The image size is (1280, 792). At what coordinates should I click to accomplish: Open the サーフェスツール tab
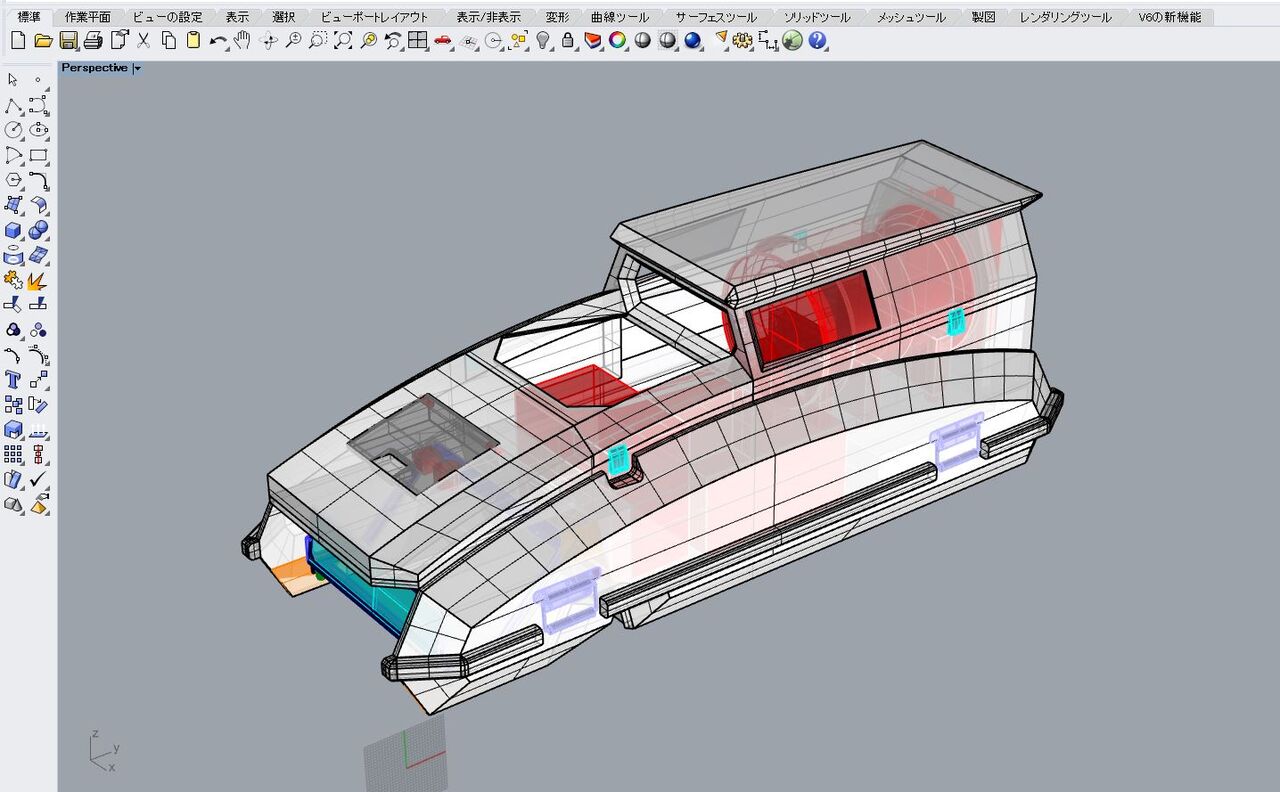coord(715,17)
